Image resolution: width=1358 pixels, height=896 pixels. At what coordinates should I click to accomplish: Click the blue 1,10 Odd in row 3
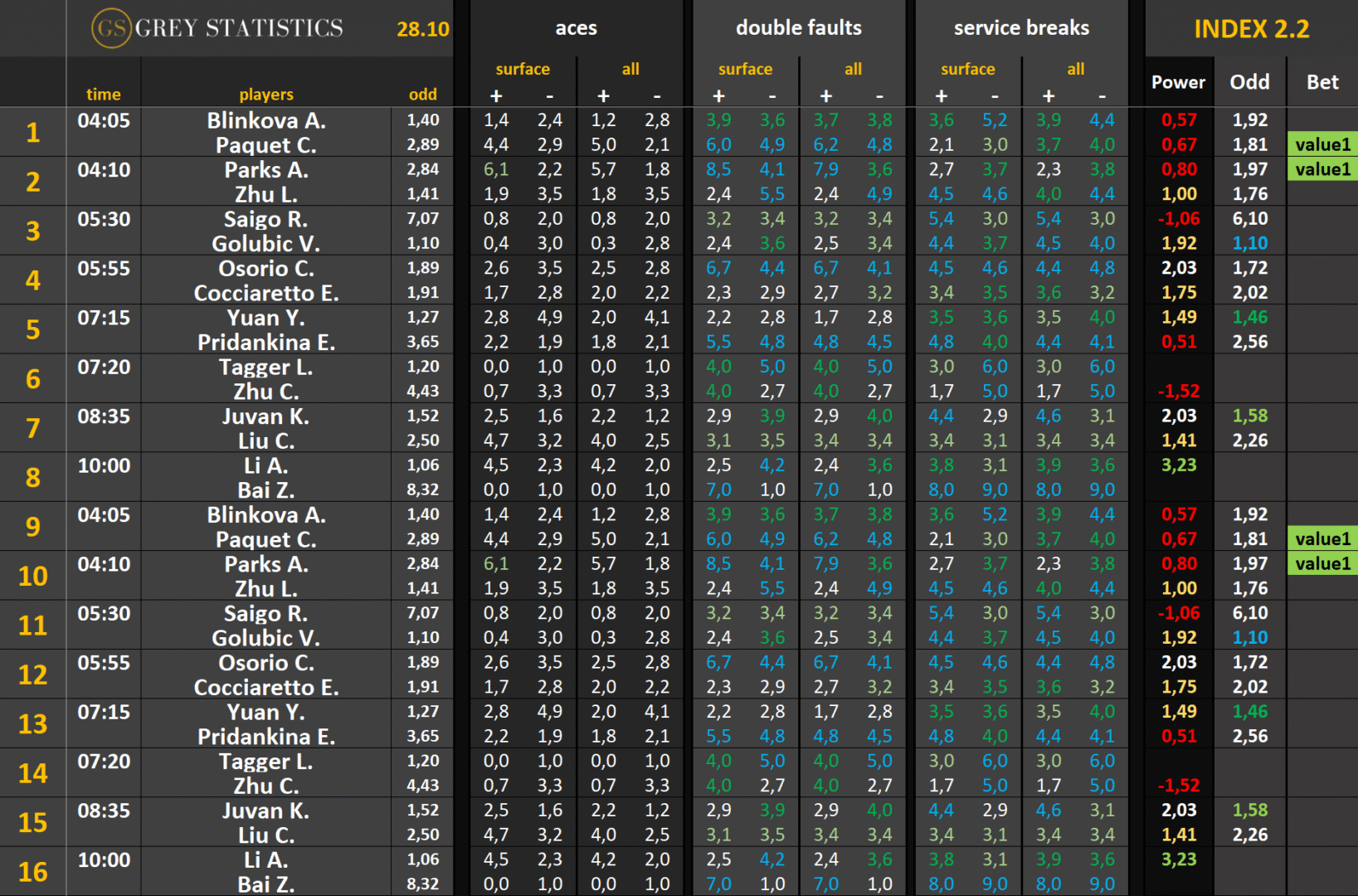tap(1249, 243)
